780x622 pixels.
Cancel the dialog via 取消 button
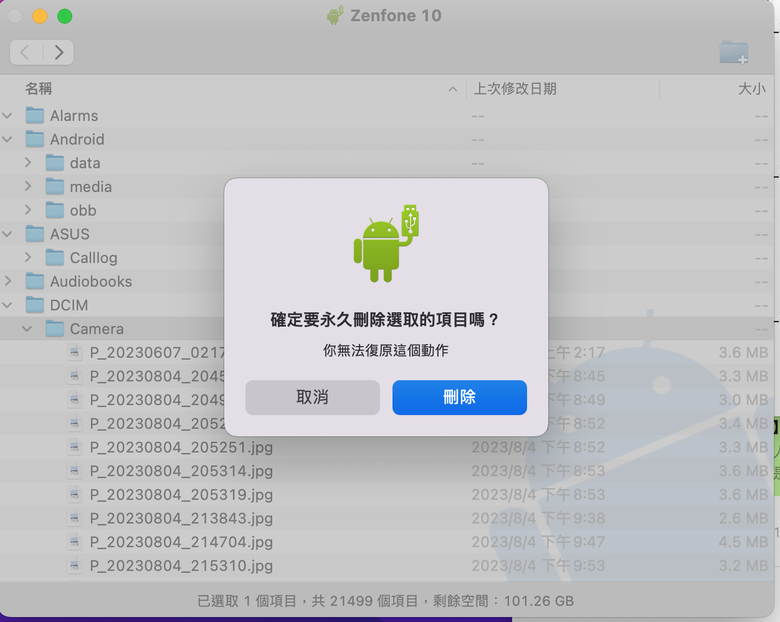312,397
